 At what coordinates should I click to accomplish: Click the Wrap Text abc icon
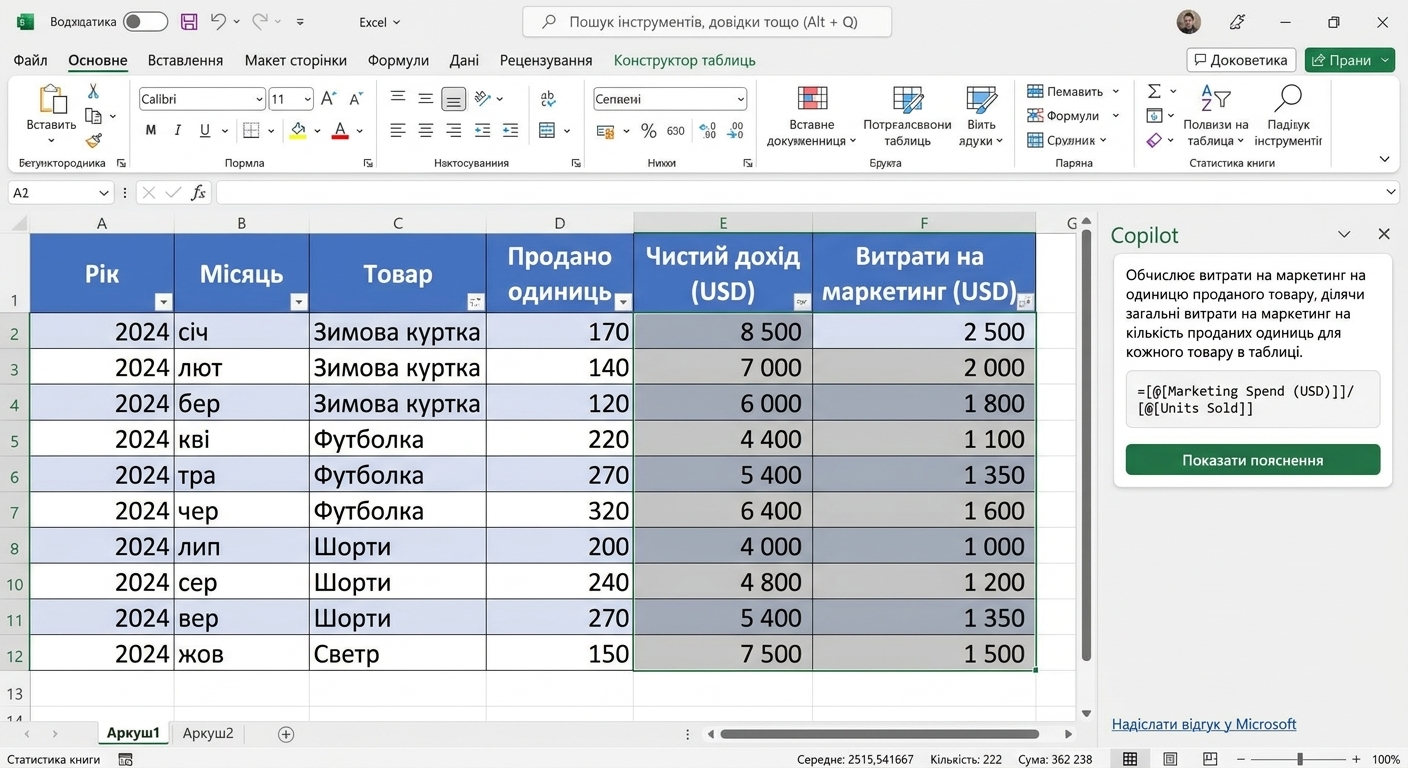pos(547,98)
